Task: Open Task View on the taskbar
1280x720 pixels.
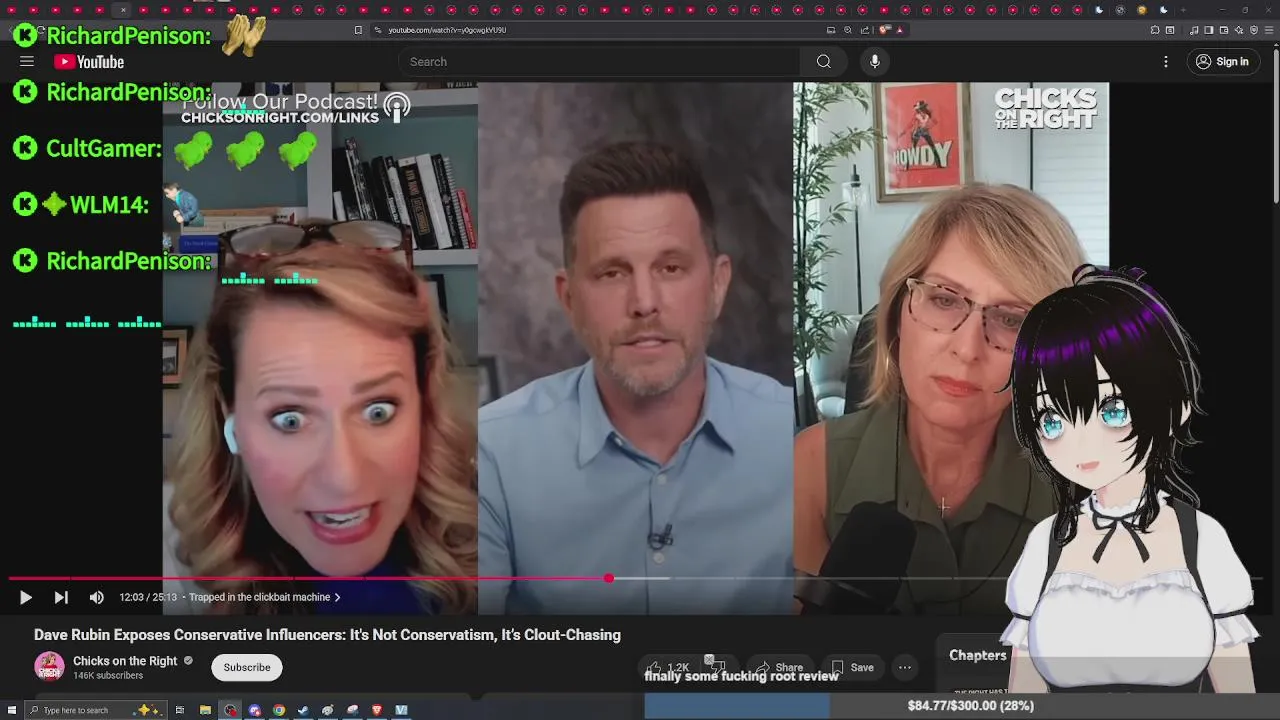Action: pyautogui.click(x=180, y=710)
